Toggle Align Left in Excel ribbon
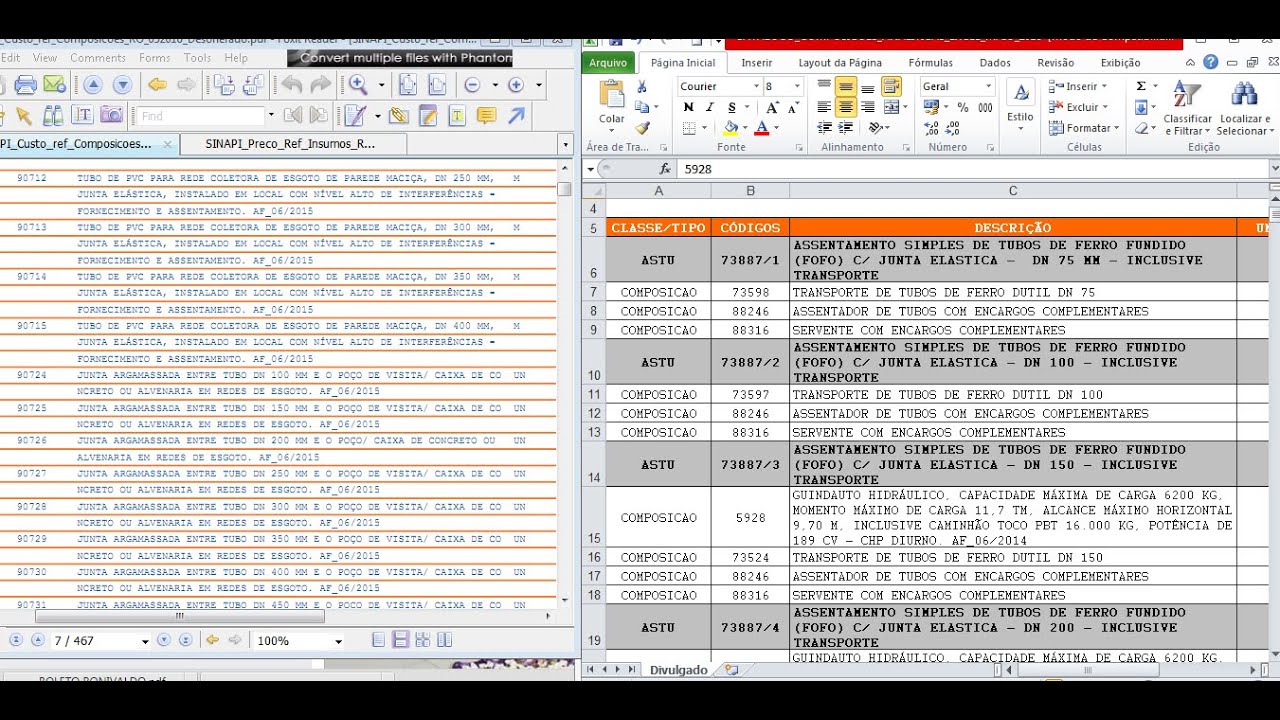Screen dimensions: 1280x720 coord(825,107)
